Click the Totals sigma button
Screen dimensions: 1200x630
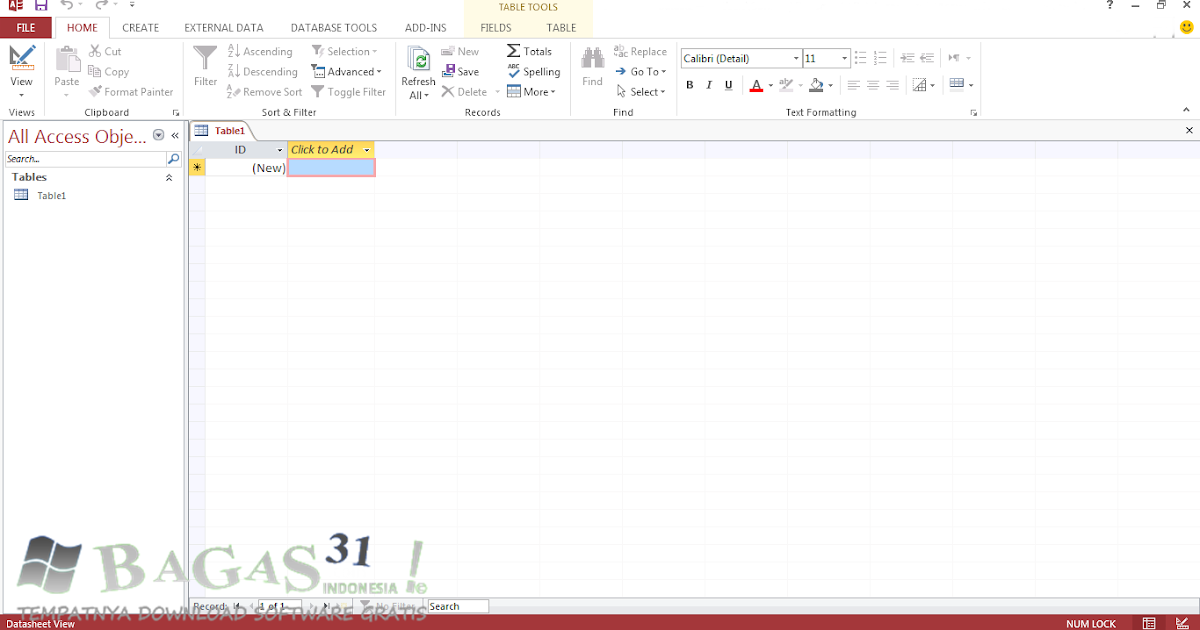530,51
